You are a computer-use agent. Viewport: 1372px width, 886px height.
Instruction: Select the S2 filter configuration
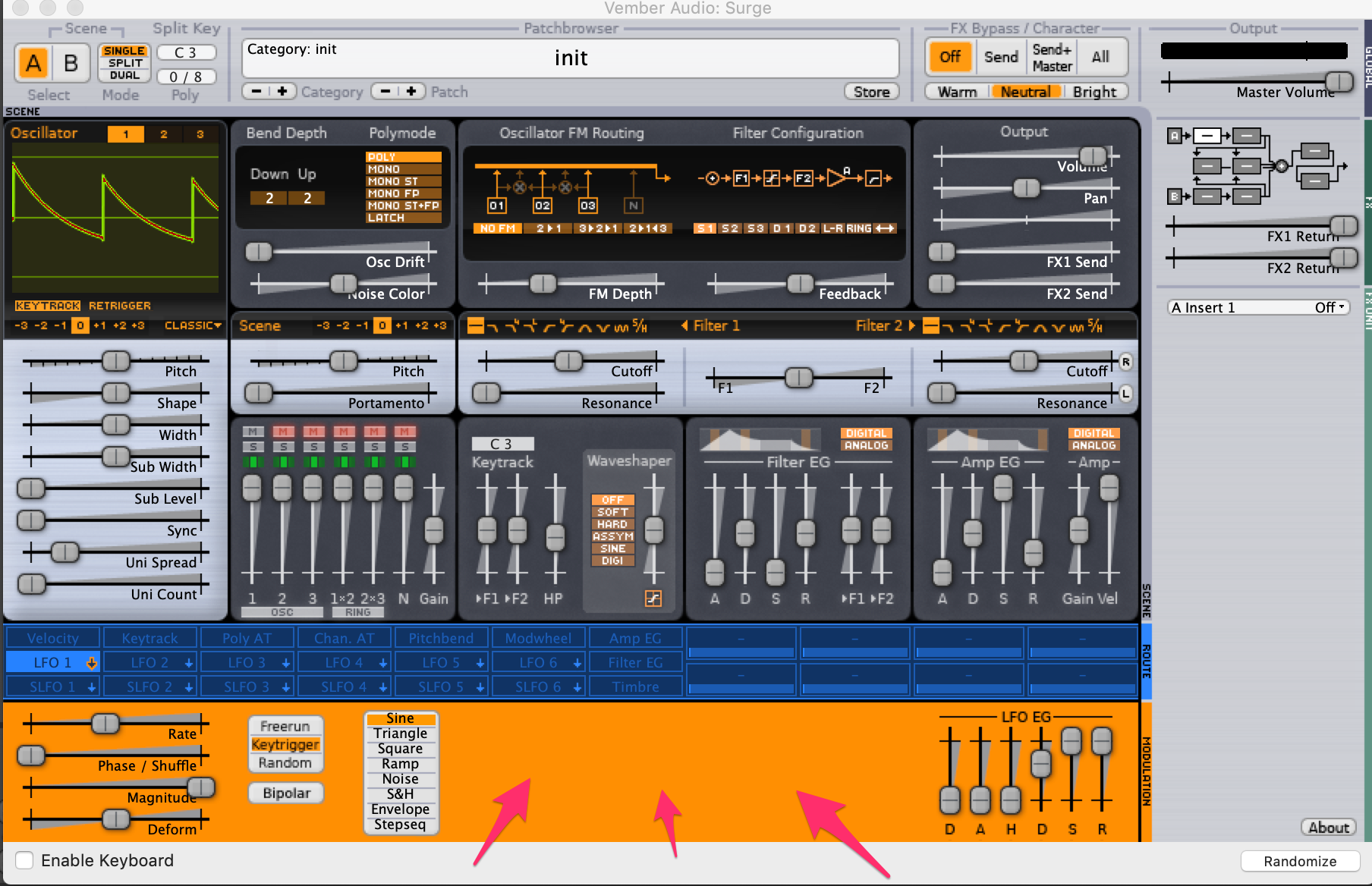(730, 228)
